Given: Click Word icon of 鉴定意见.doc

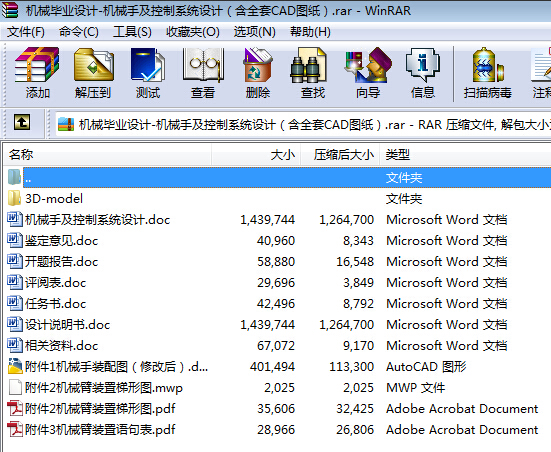Looking at the screenshot, I should pyautogui.click(x=14, y=240).
